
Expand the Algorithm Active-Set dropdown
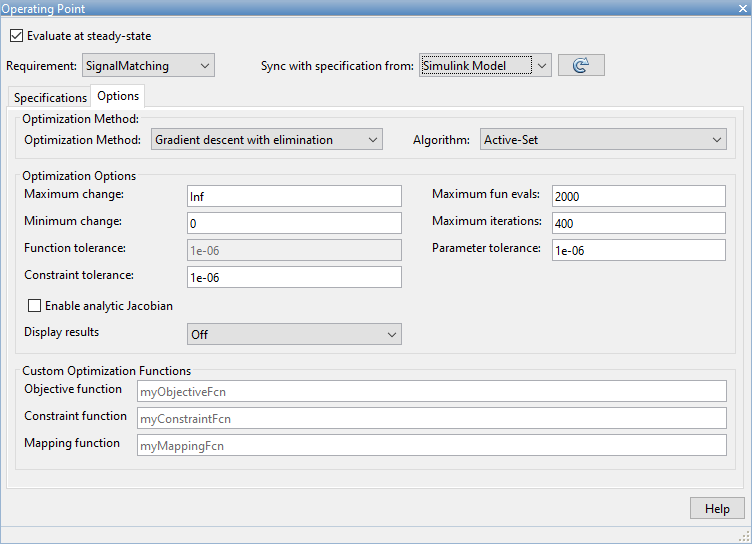pyautogui.click(x=603, y=140)
